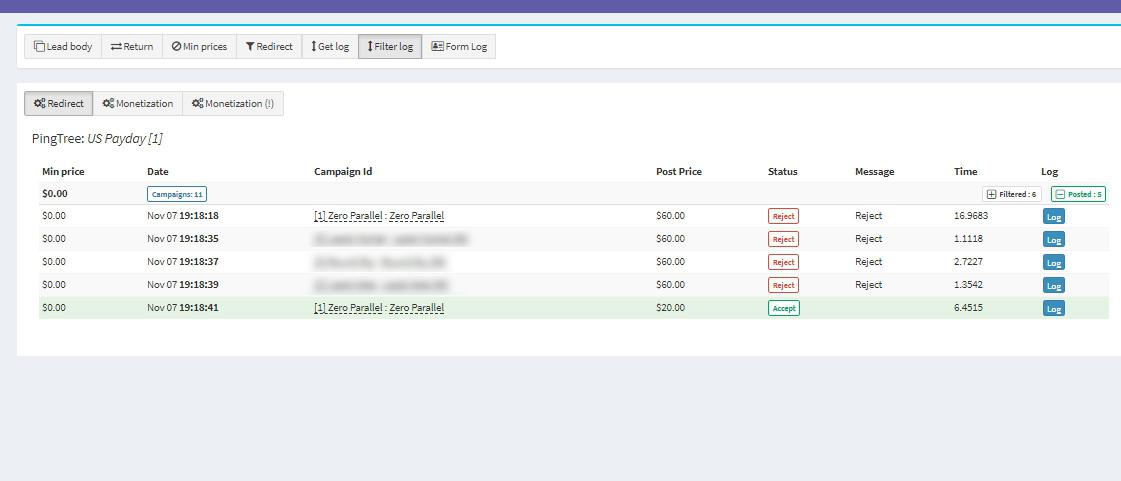This screenshot has width=1121, height=481.
Task: Open Log for the accepted 19:18:41 row
Action: pyautogui.click(x=1053, y=309)
